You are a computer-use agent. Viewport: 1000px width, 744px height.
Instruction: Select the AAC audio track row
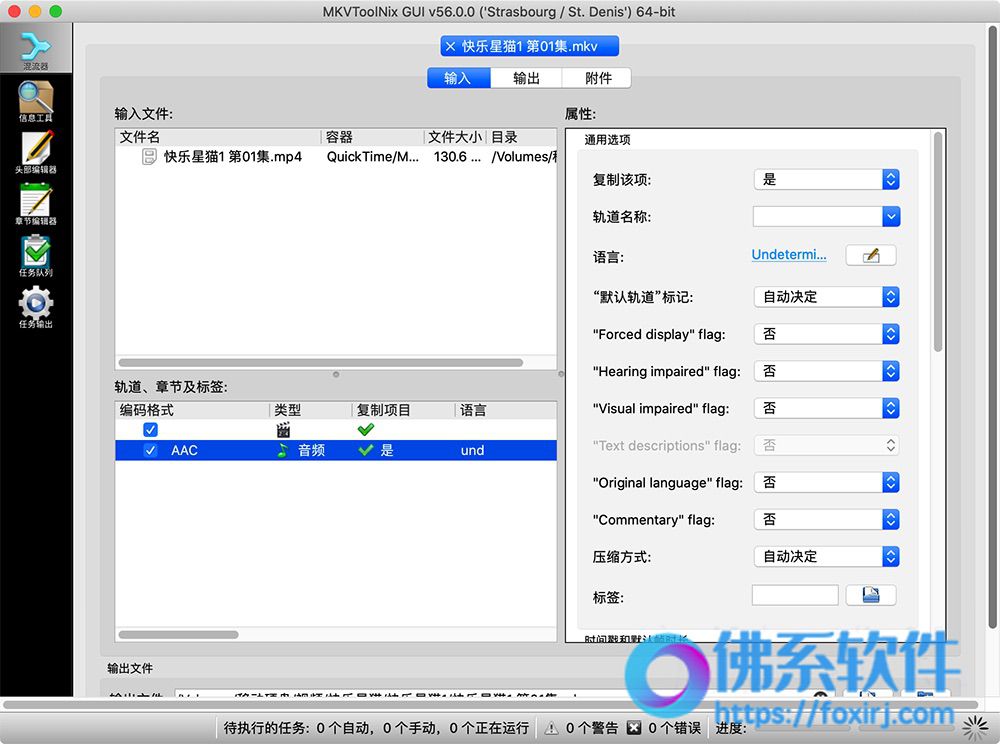336,450
